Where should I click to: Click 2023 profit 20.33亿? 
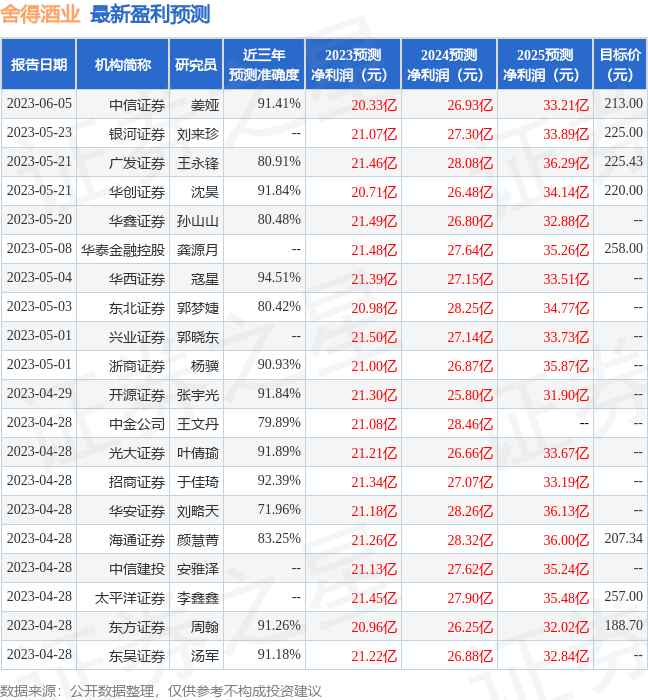coord(374,105)
